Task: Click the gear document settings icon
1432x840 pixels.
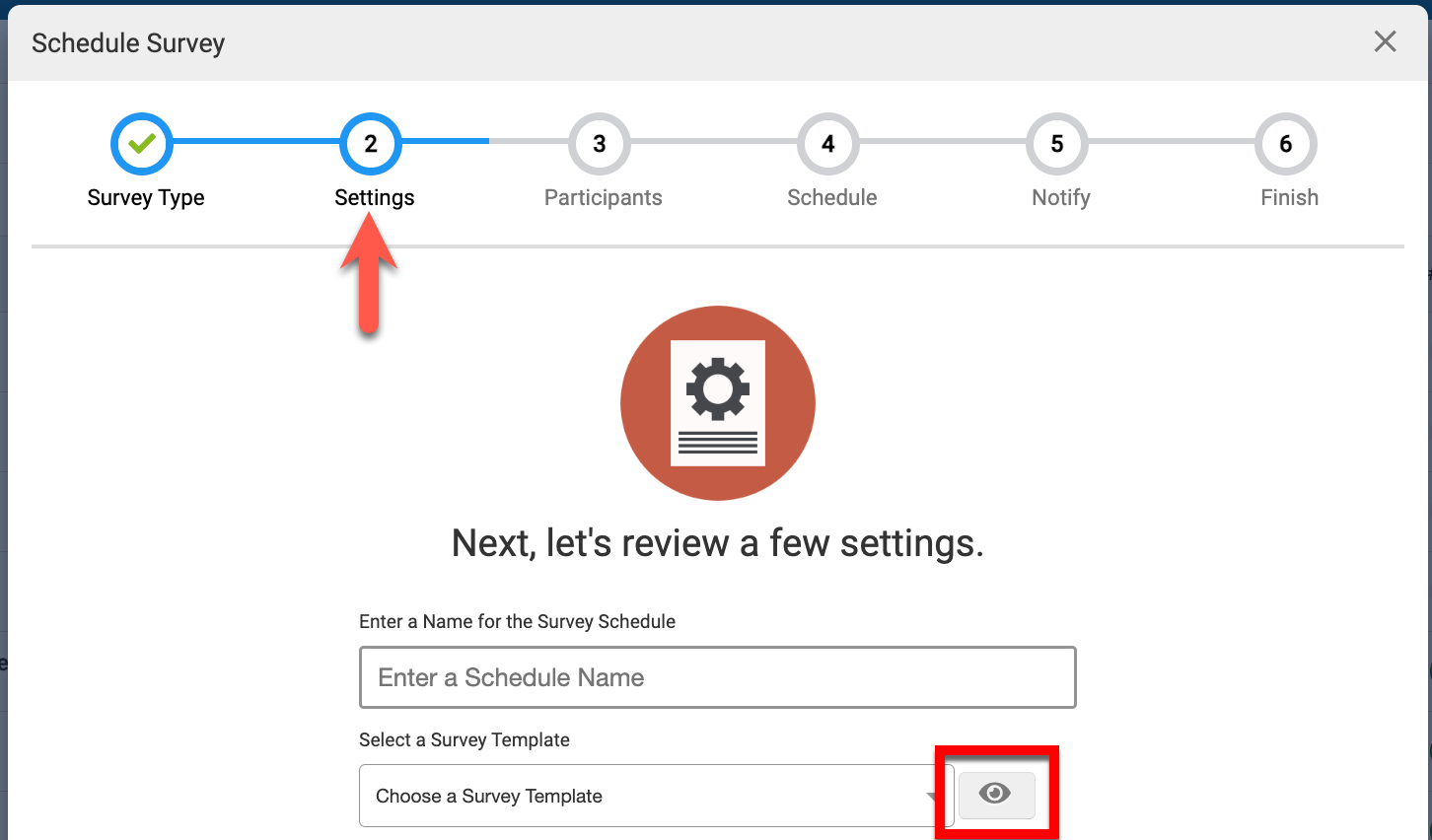Action: 718,402
